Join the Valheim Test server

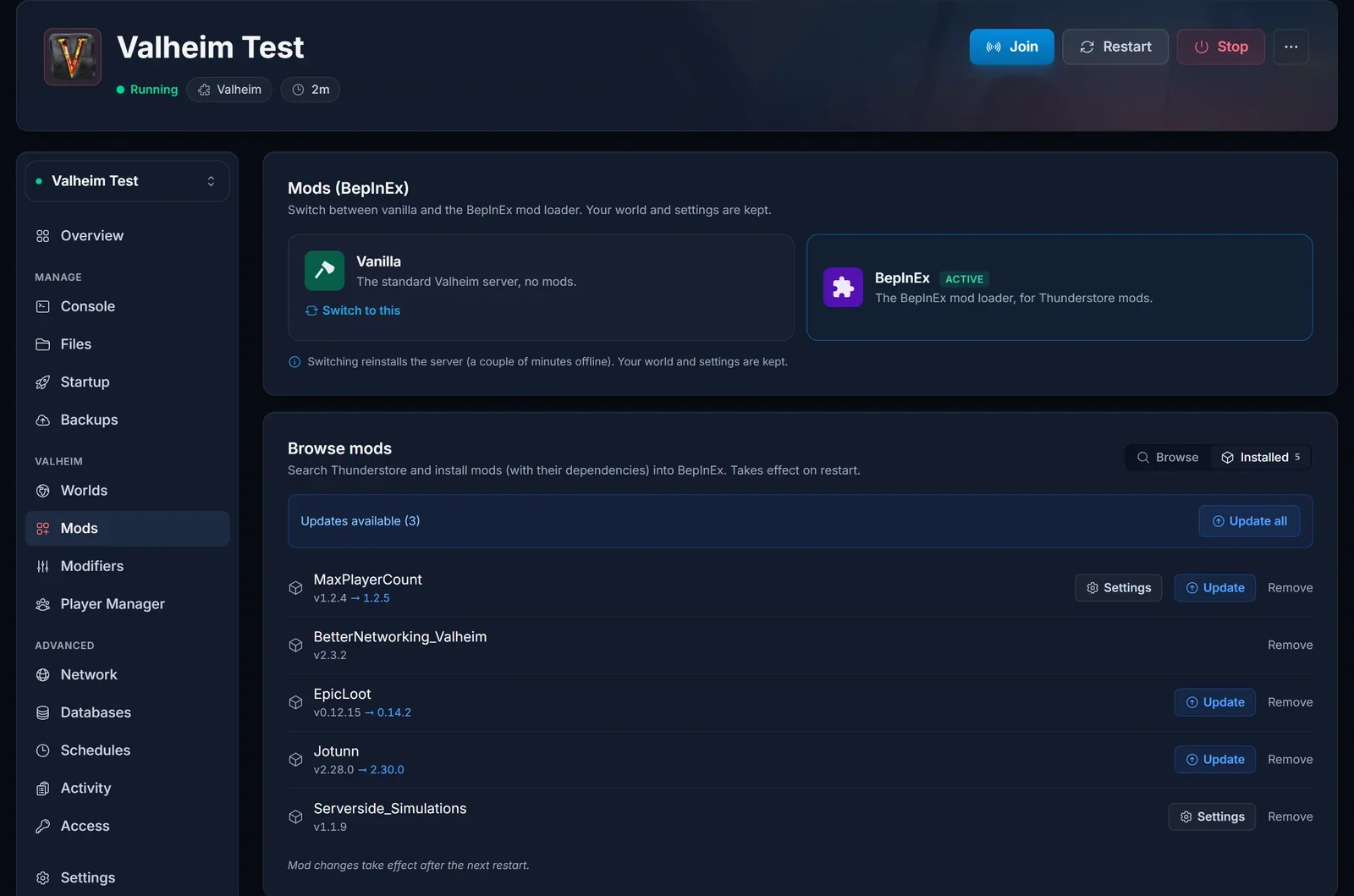pyautogui.click(x=1011, y=47)
